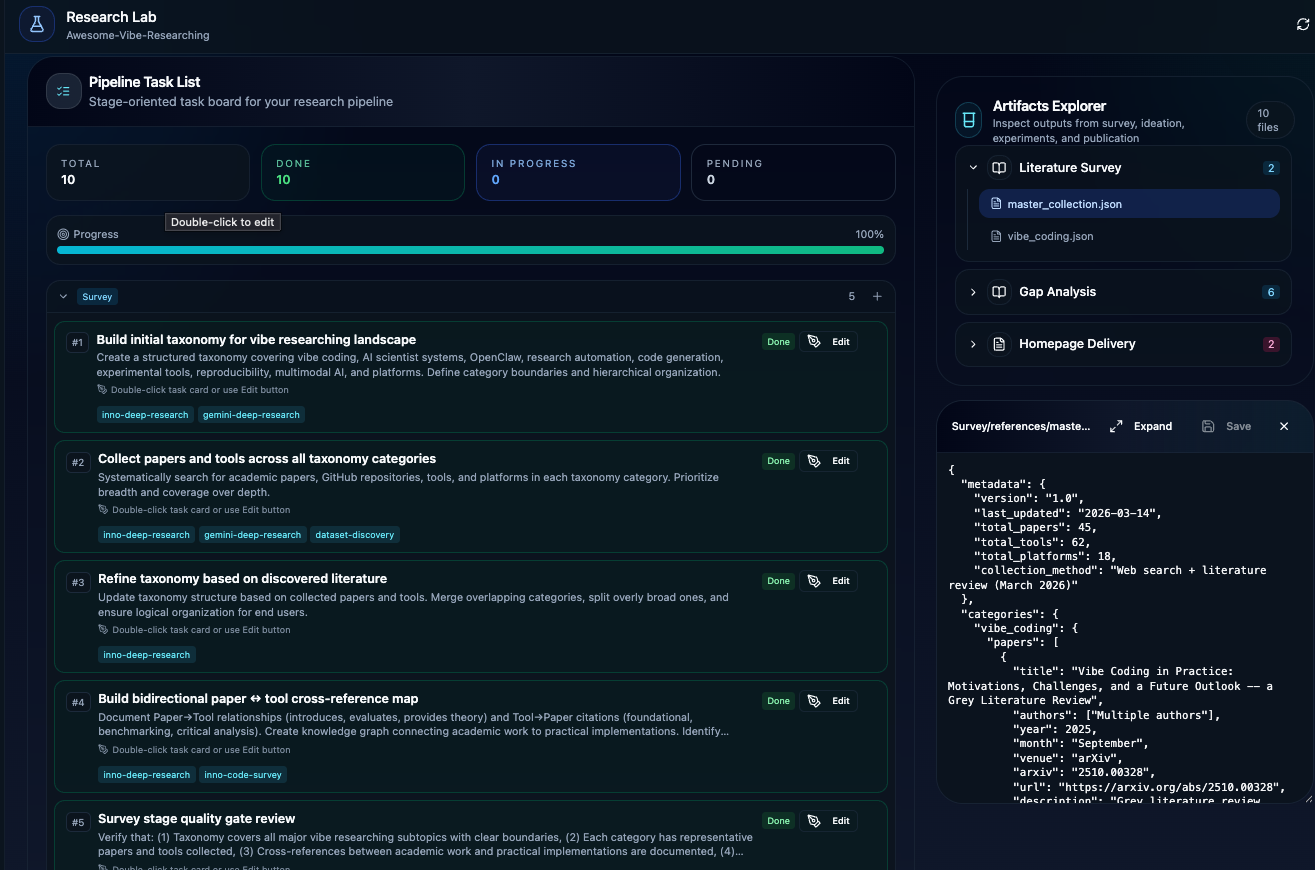This screenshot has width=1315, height=870.
Task: Close the master_collection file preview panel
Action: [x=1284, y=426]
